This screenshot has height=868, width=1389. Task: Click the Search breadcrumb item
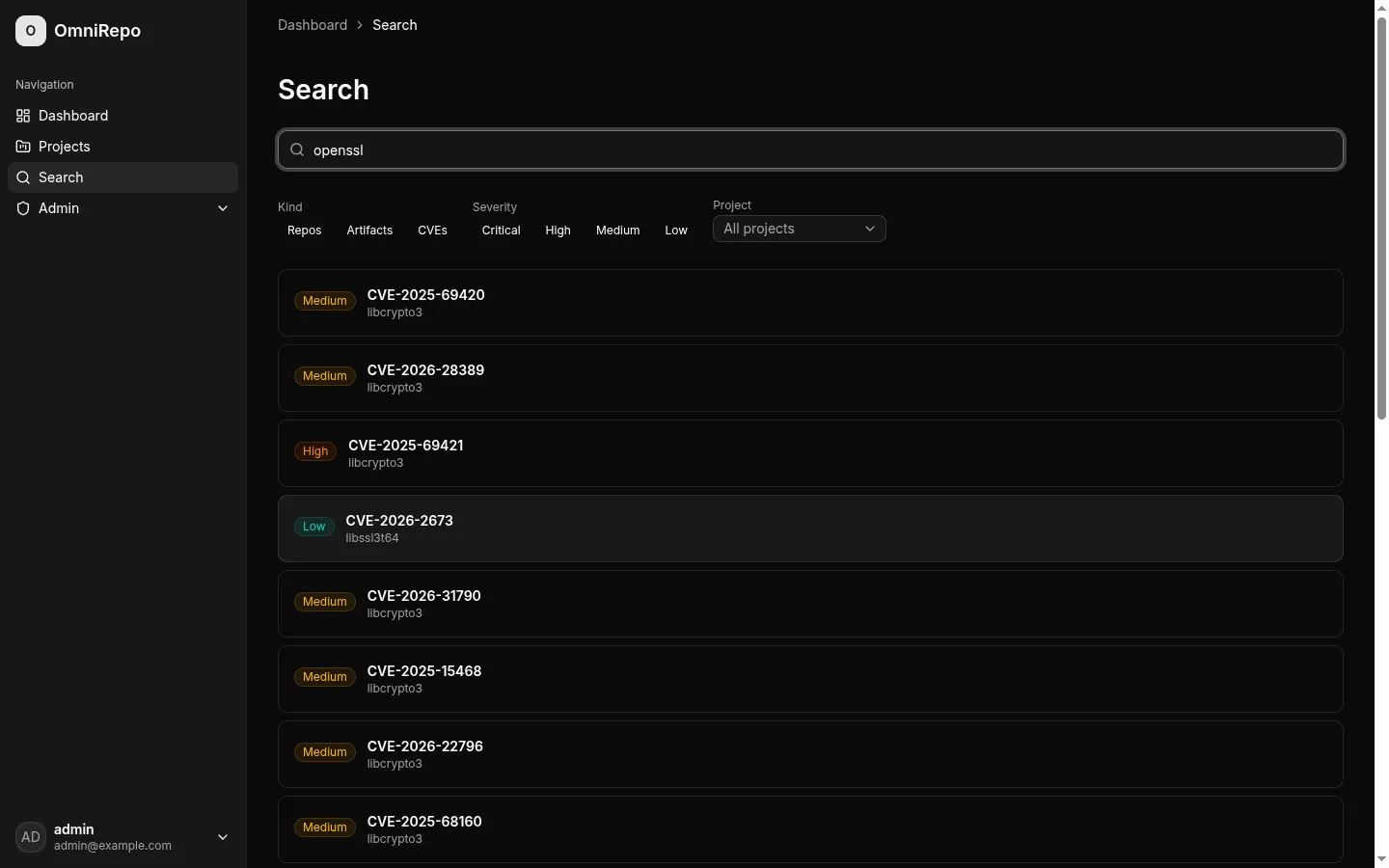click(x=395, y=25)
